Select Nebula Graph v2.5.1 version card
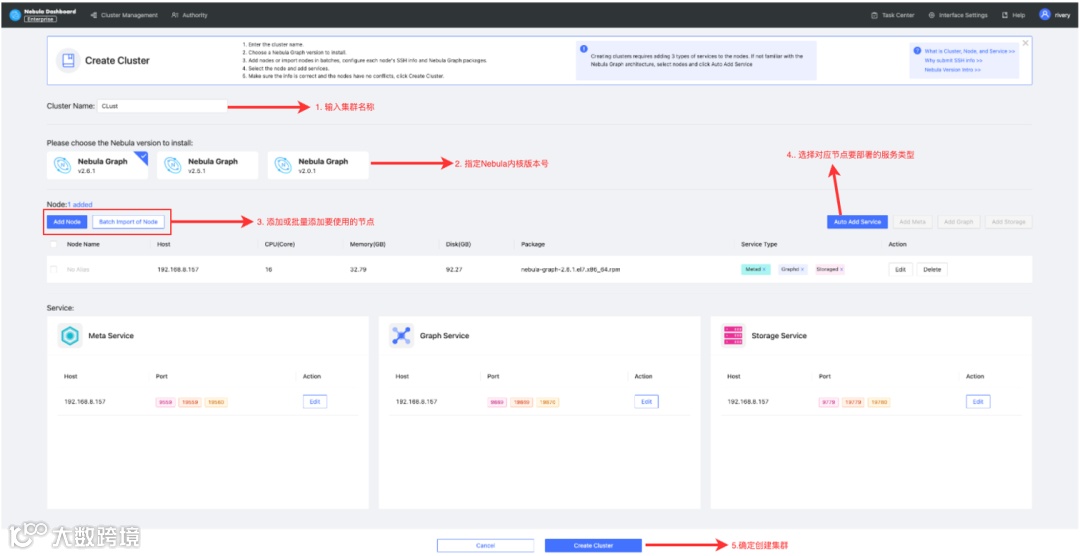The image size is (1080, 556). [x=207, y=165]
